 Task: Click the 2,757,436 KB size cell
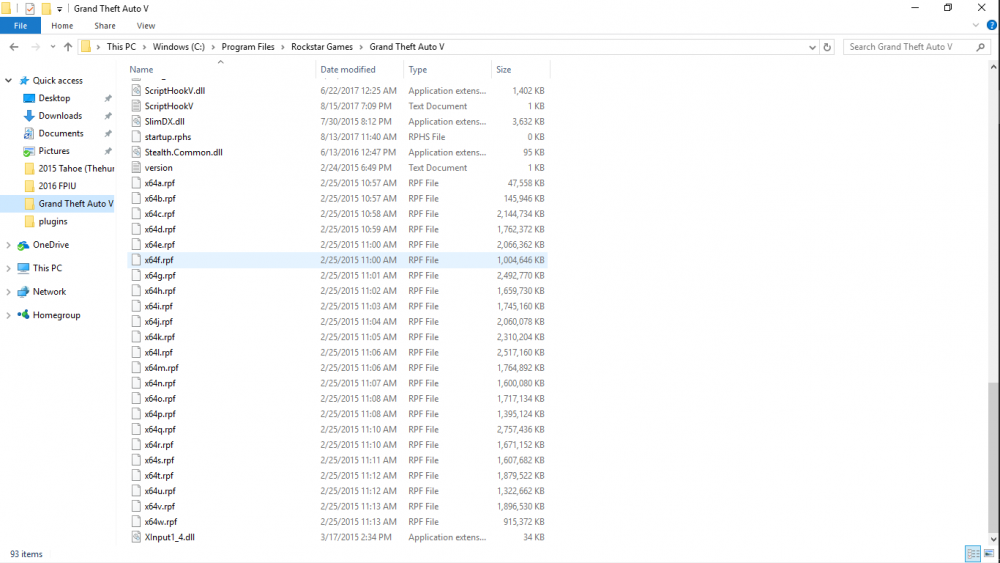[520, 429]
